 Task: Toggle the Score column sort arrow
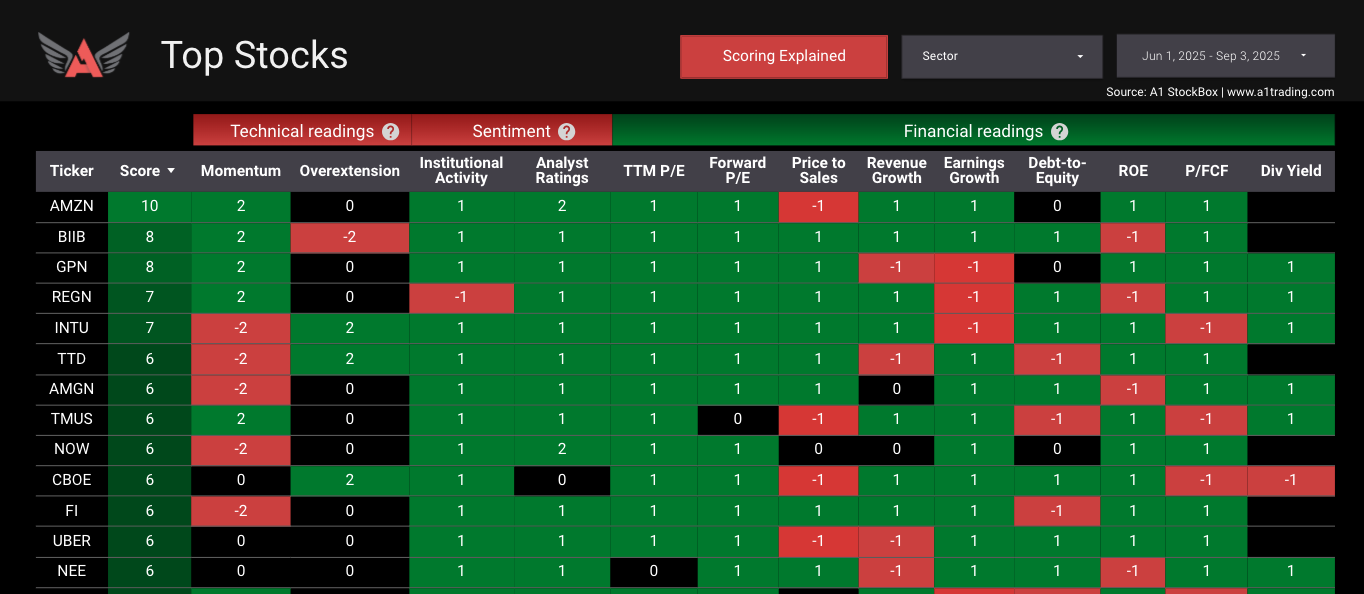coord(171,171)
